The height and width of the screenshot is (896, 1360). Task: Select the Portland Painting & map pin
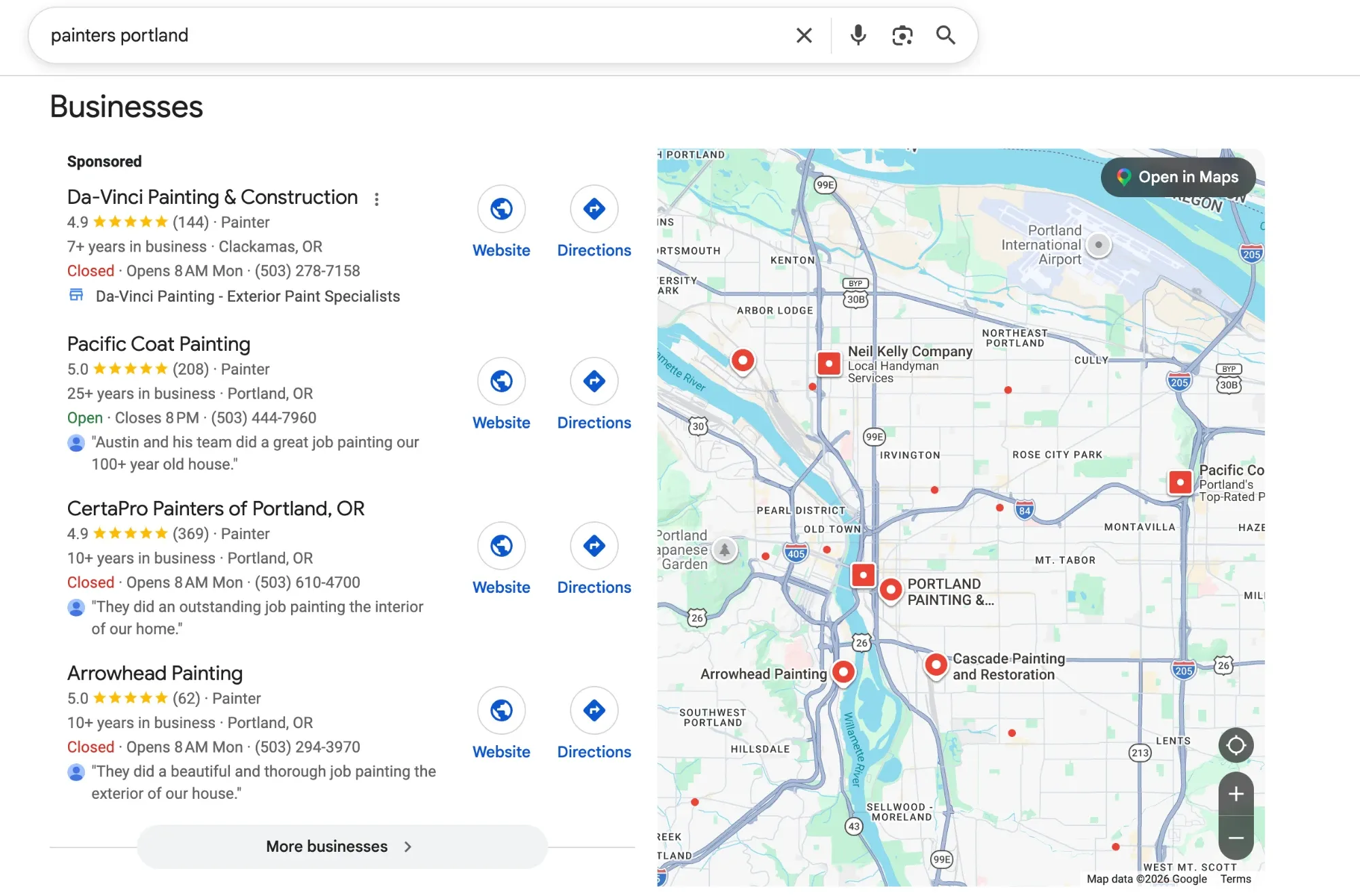890,589
